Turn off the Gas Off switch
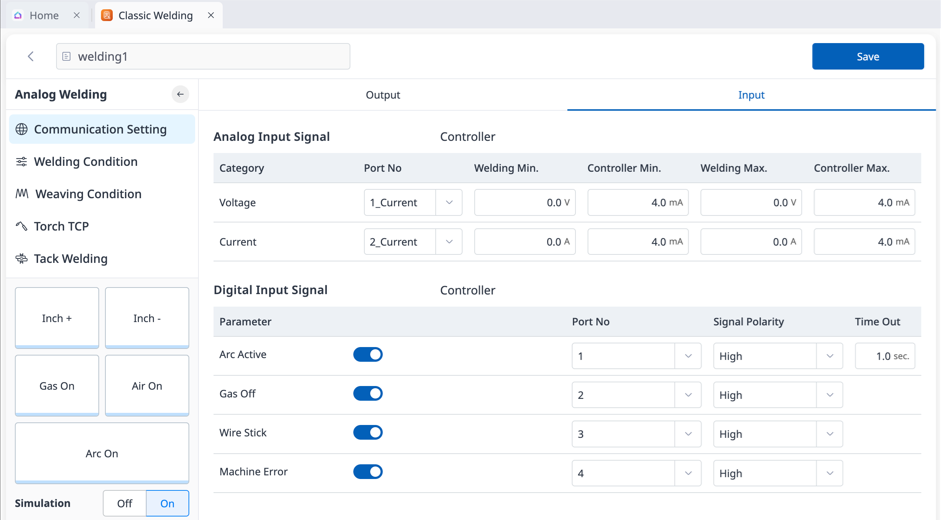941x520 pixels. (368, 394)
